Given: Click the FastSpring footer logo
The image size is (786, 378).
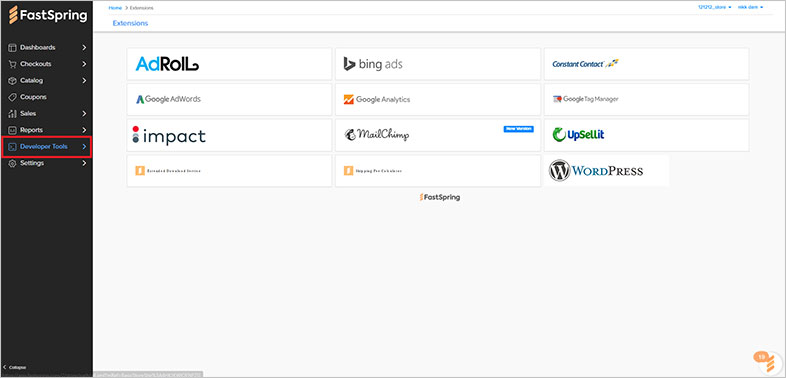Looking at the screenshot, I should tap(440, 197).
